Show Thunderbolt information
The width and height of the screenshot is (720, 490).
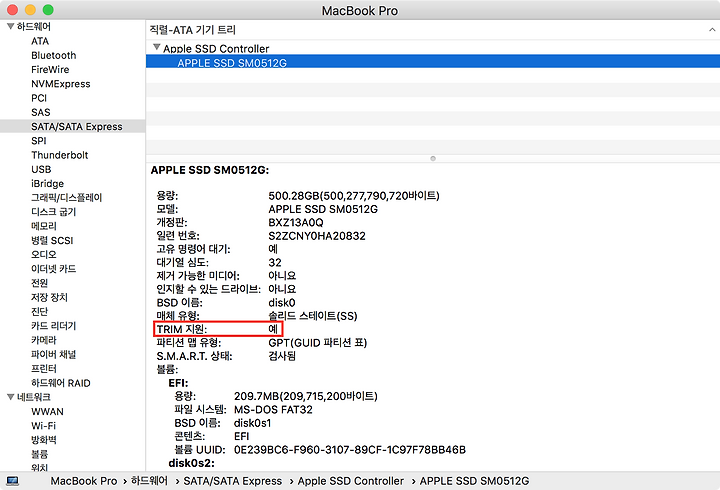(60, 155)
